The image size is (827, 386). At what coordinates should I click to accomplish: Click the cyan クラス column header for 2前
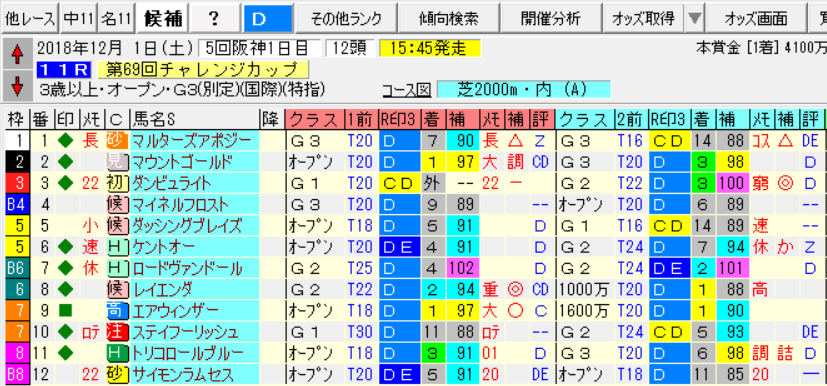point(585,120)
